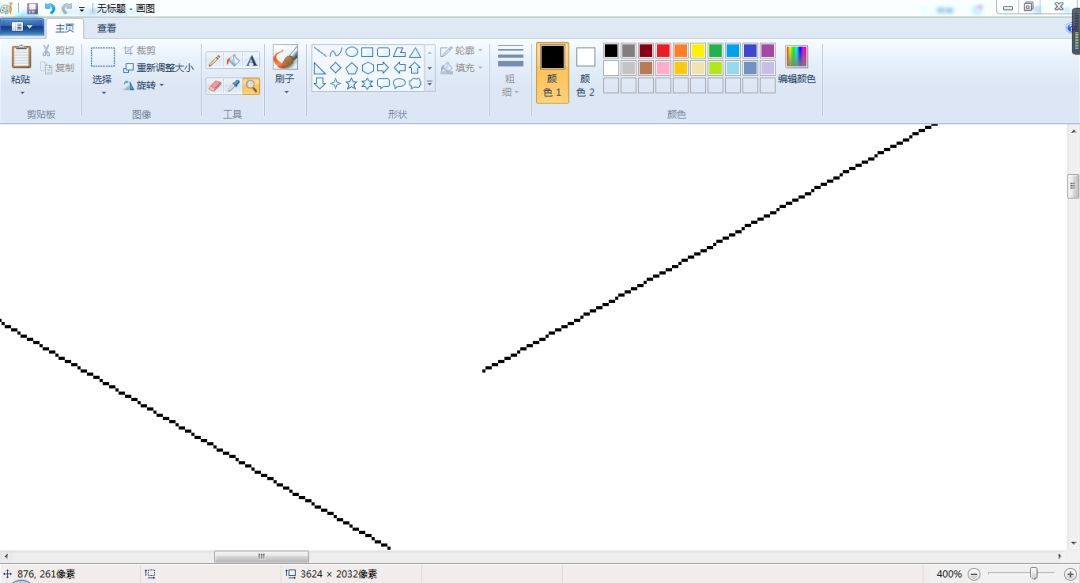The height and width of the screenshot is (583, 1080).
Task: Select the Magnifier tool
Action: (x=251, y=86)
